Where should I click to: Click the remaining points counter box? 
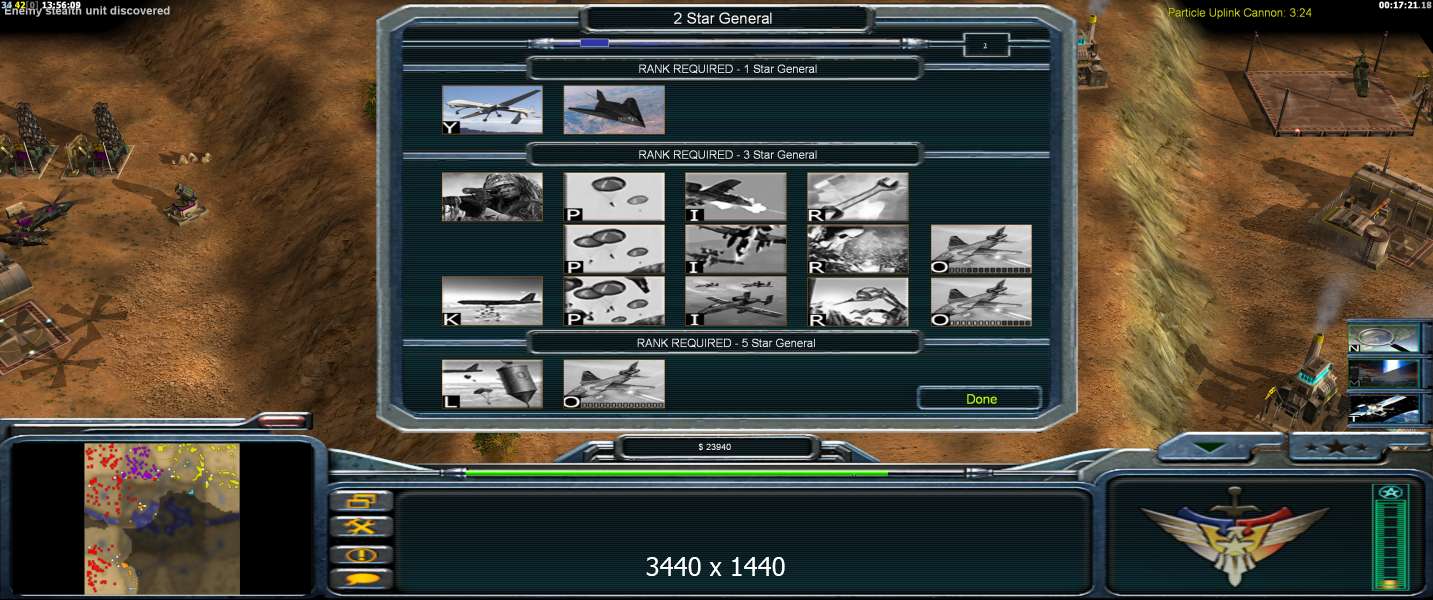click(x=985, y=45)
